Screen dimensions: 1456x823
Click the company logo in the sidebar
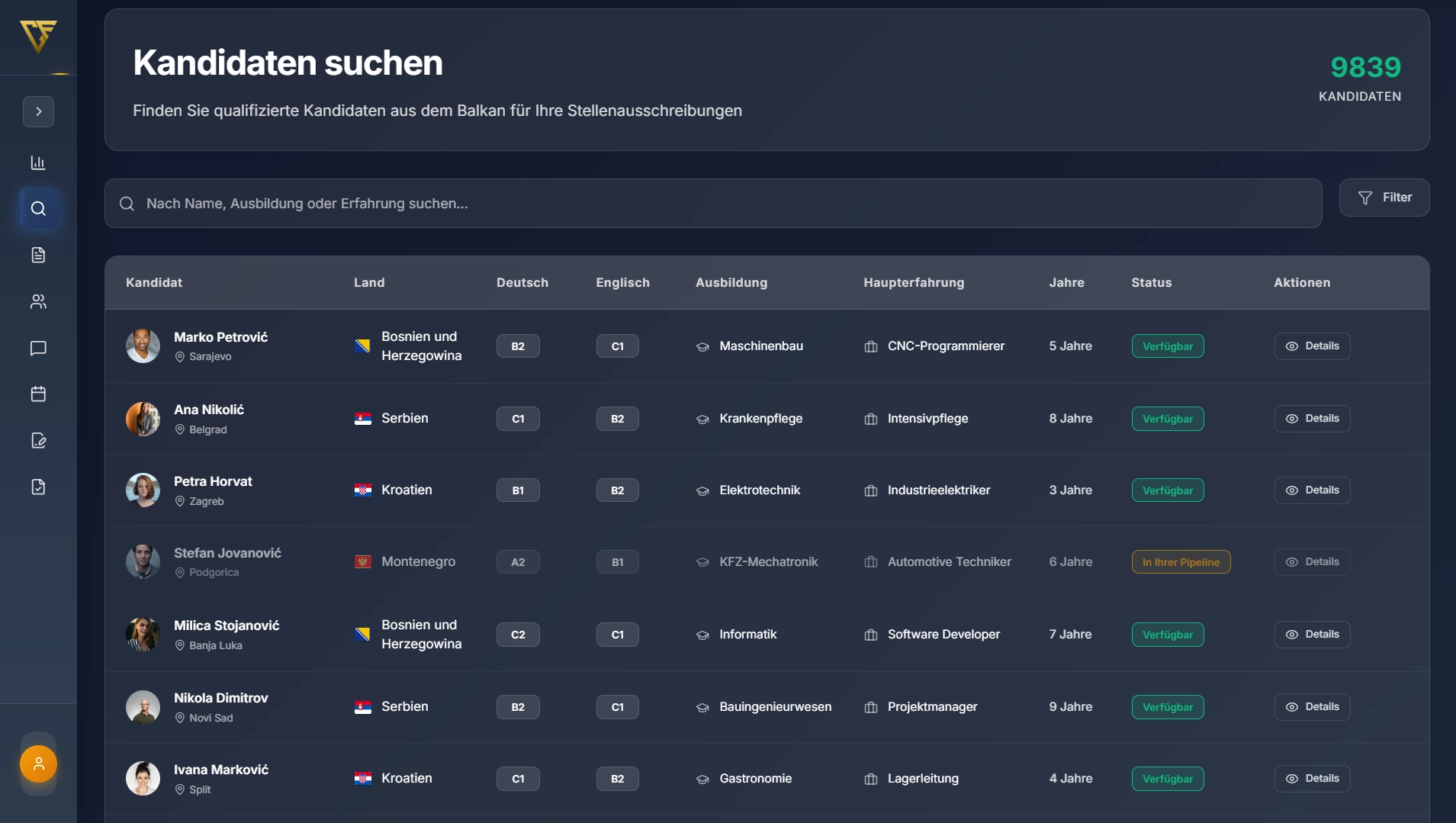[x=38, y=36]
